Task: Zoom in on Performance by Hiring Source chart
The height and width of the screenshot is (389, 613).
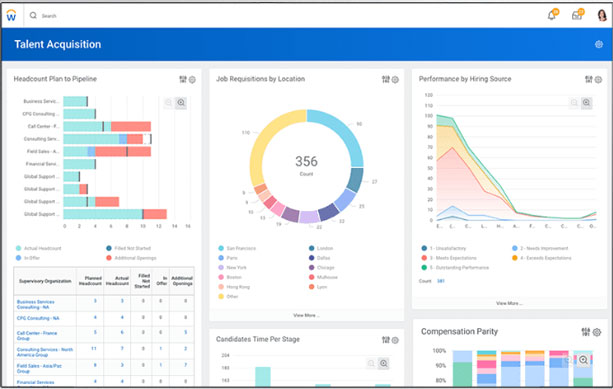Action: [586, 102]
